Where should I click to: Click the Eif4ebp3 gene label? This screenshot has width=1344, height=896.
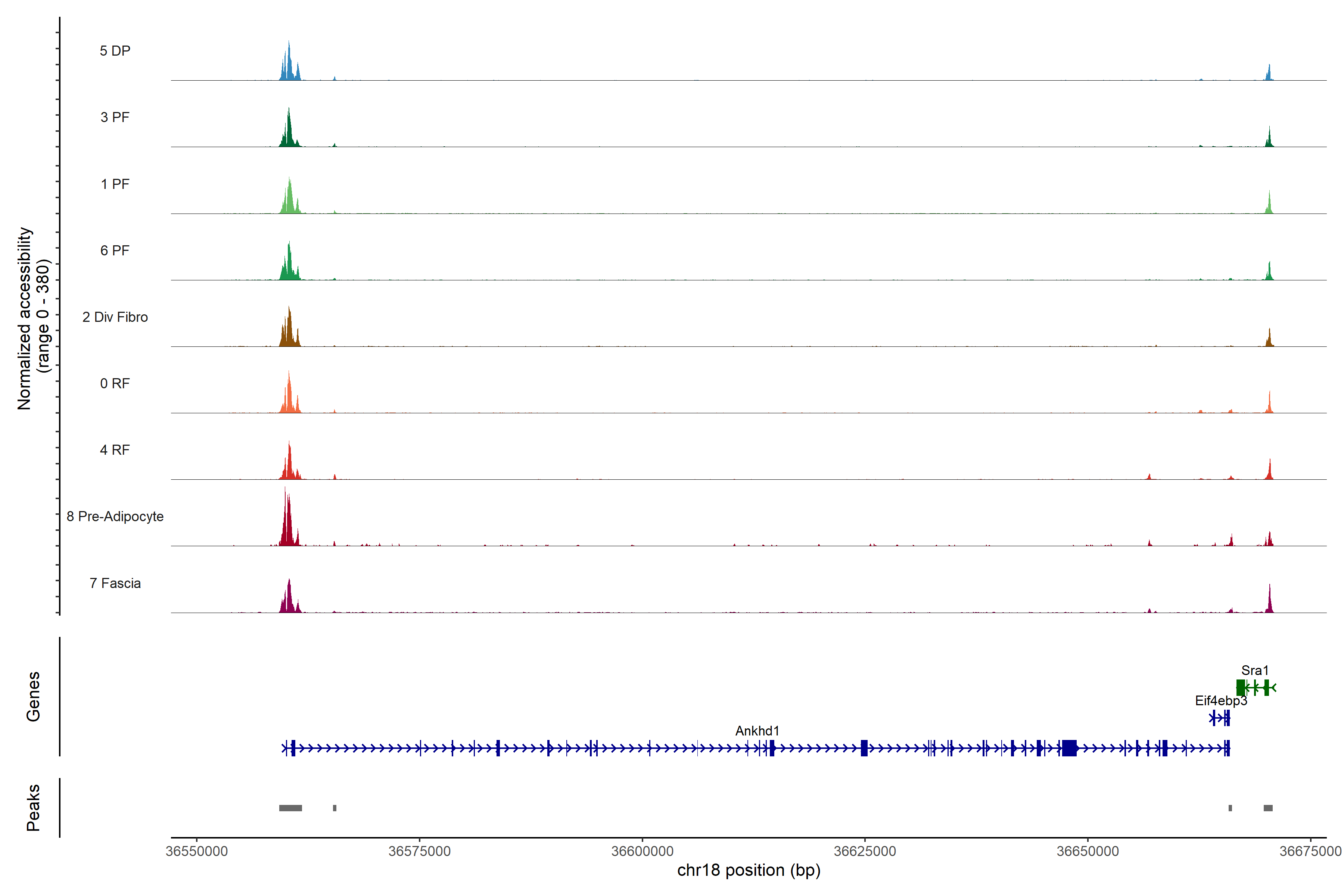coord(1221,701)
